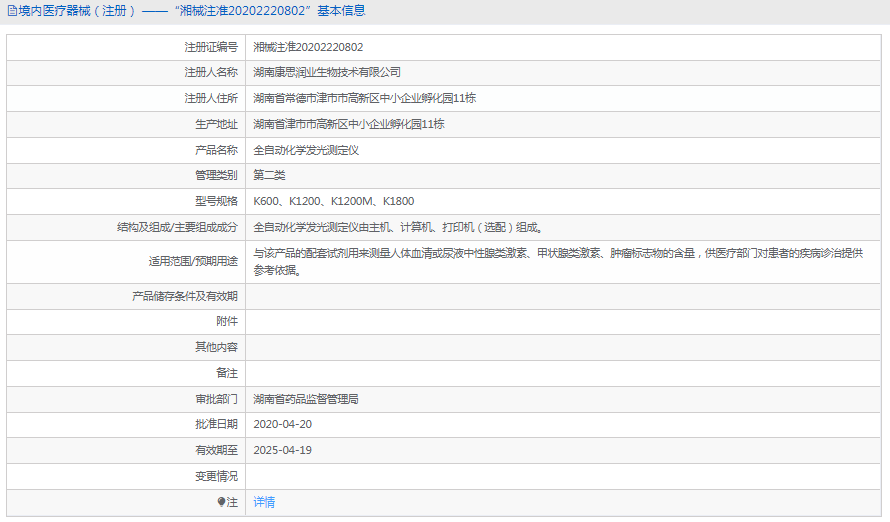The height and width of the screenshot is (522, 890).
Task: Select registration number 湘械注准20202220802 in the table
Action: click(x=308, y=47)
